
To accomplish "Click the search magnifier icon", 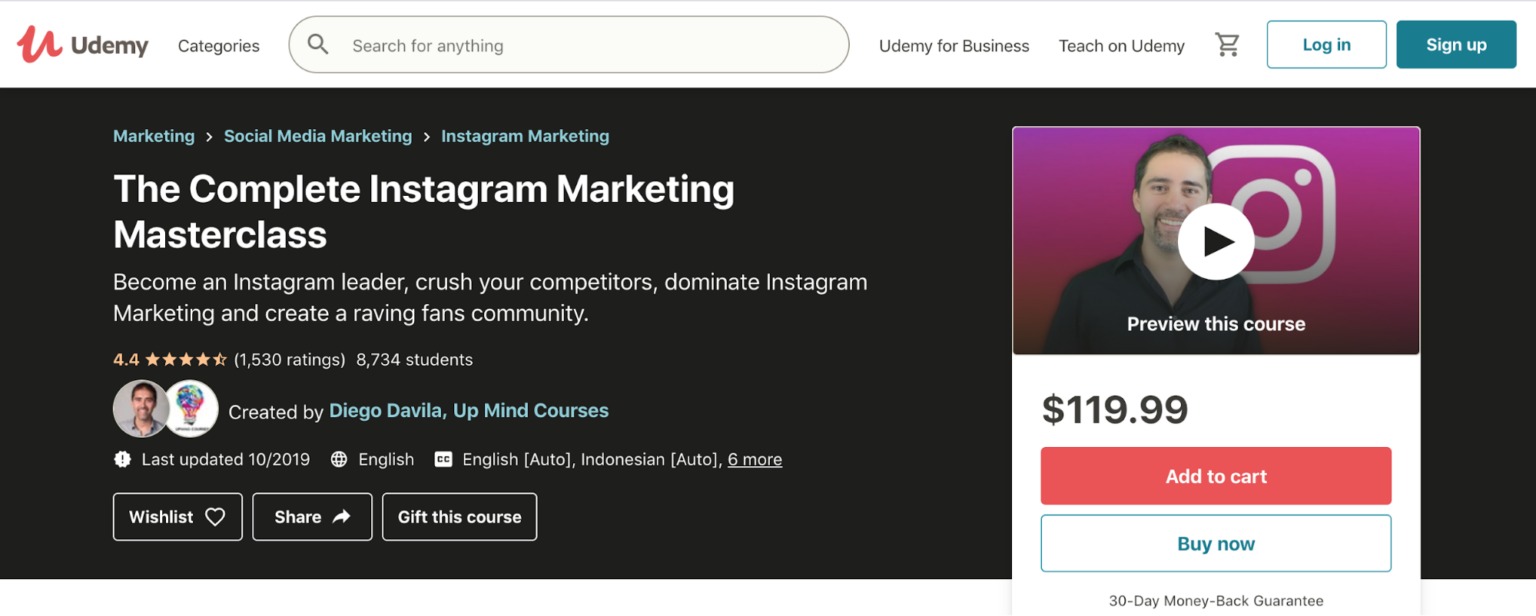I will pyautogui.click(x=317, y=44).
